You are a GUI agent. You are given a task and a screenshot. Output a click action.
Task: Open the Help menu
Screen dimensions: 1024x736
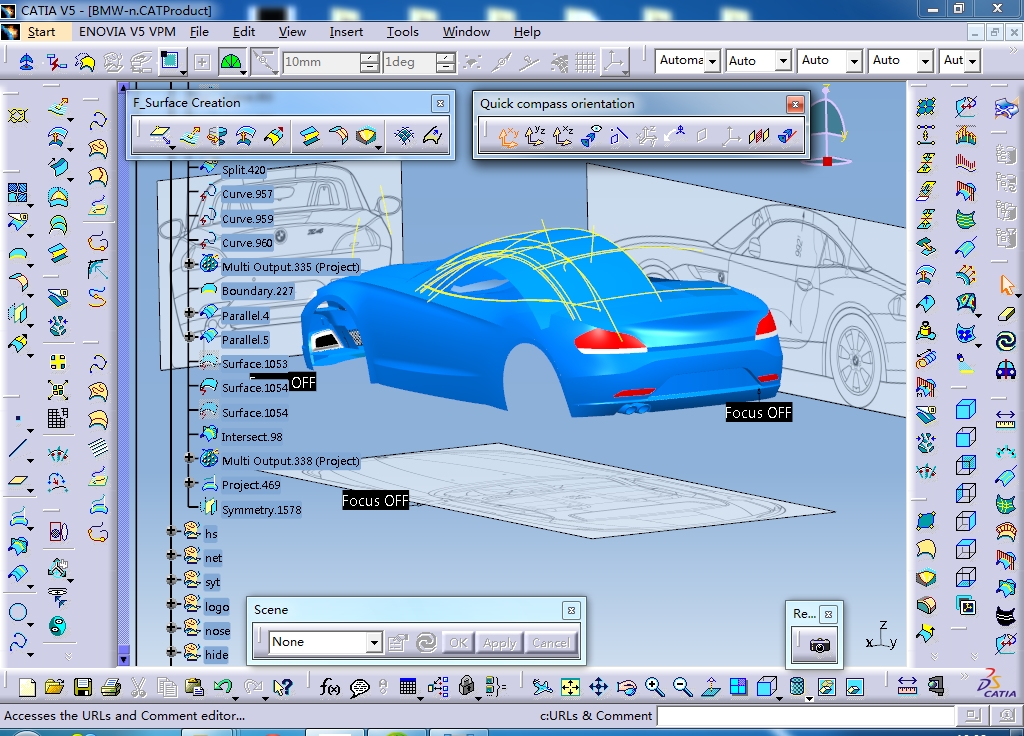(527, 32)
